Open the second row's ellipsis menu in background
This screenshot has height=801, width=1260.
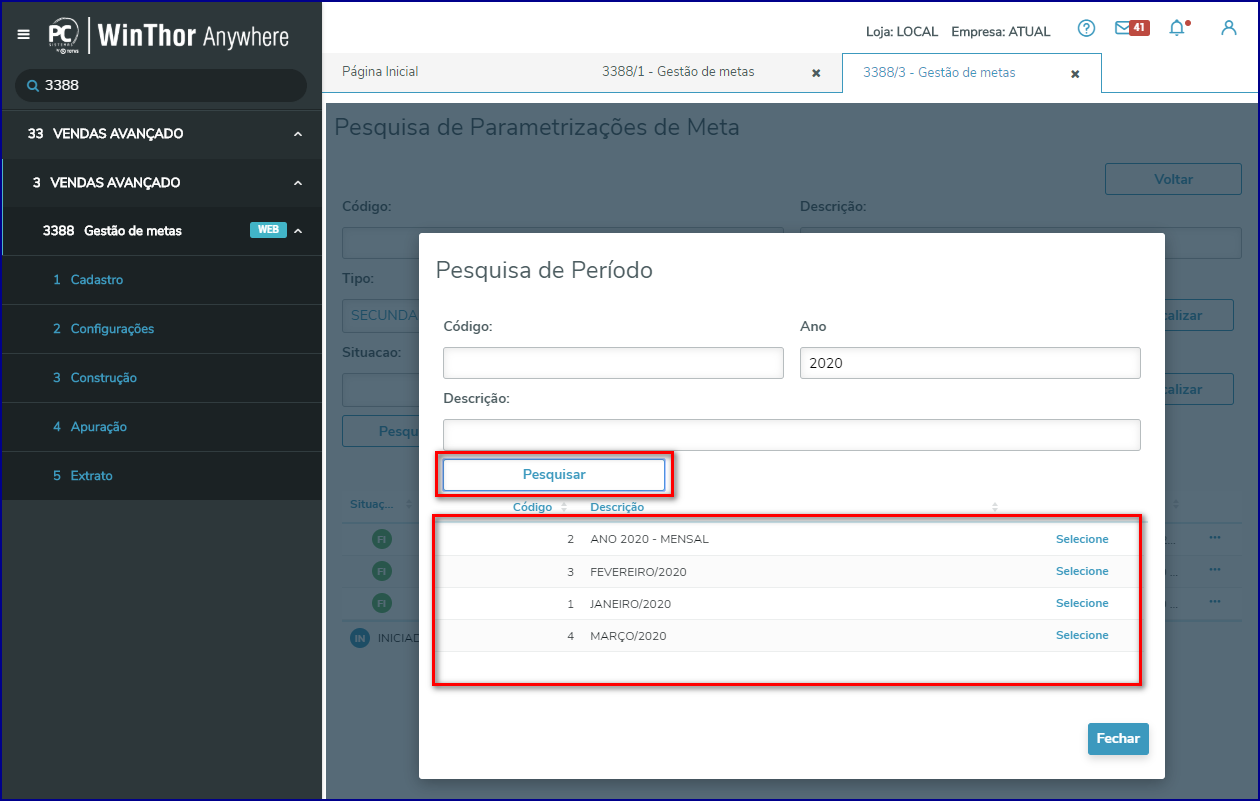click(1215, 570)
